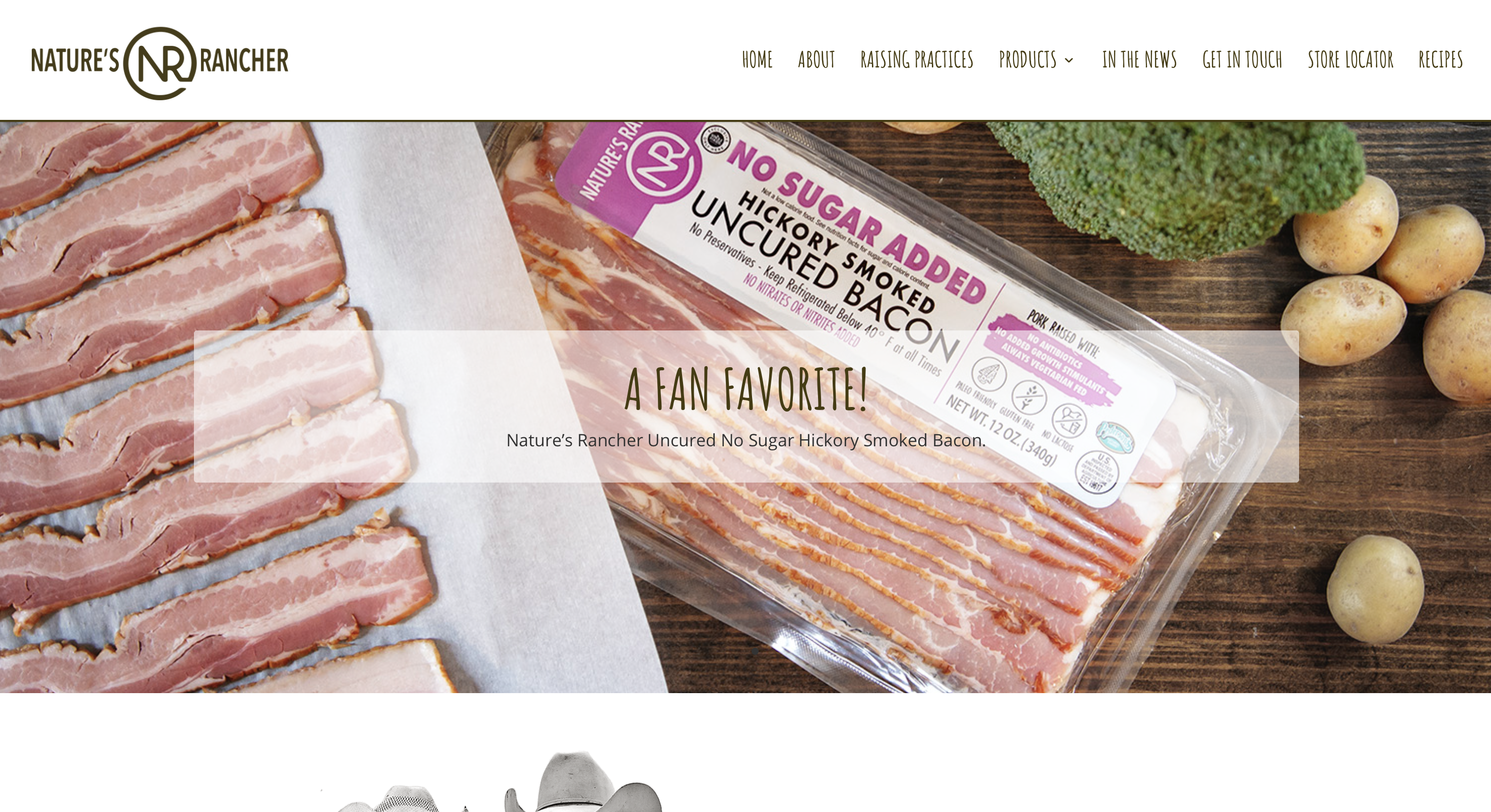Navigate to the Recipes page
1491x812 pixels.
(x=1441, y=59)
